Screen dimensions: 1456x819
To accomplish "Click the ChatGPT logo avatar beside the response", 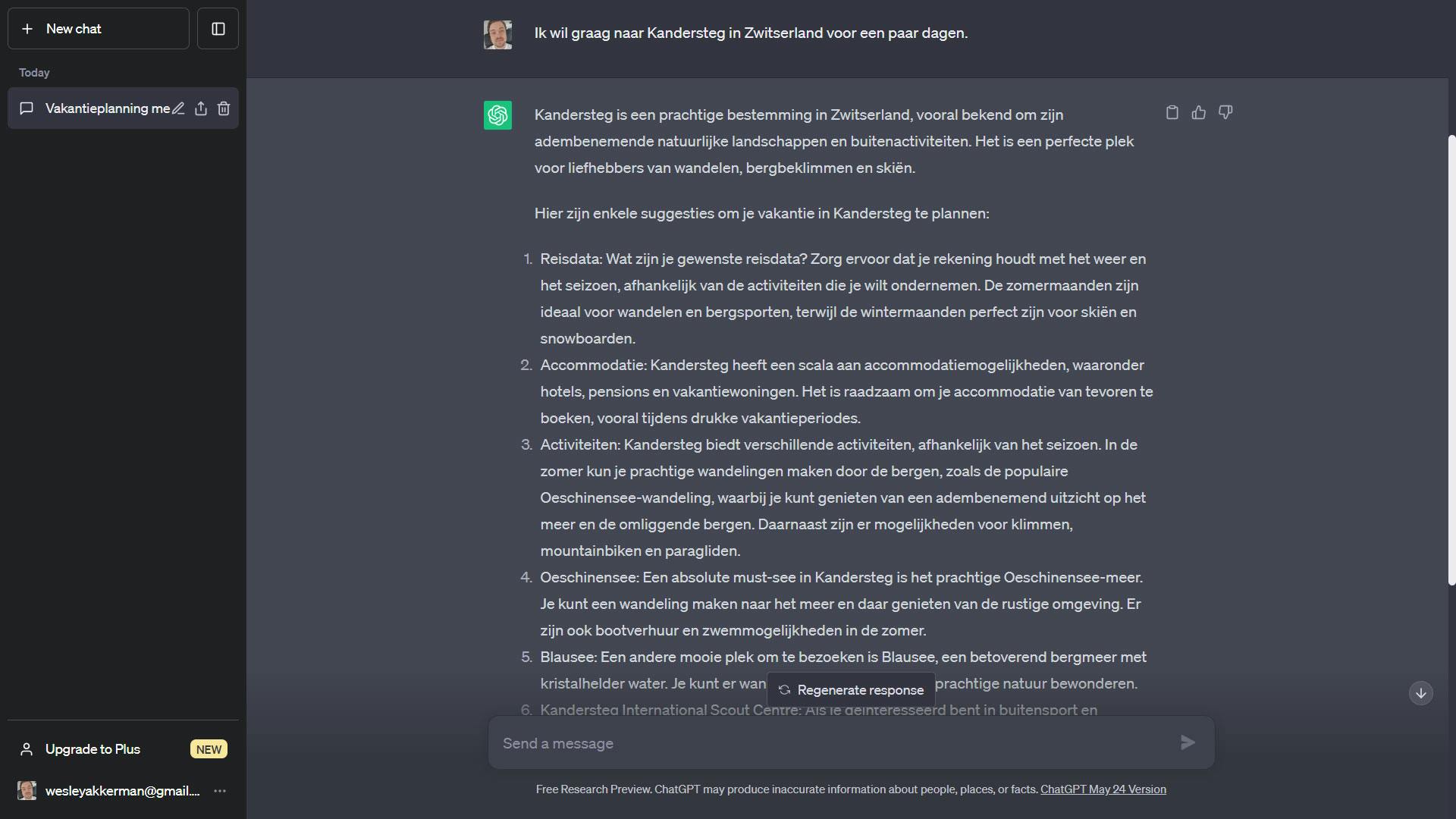I will [497, 115].
